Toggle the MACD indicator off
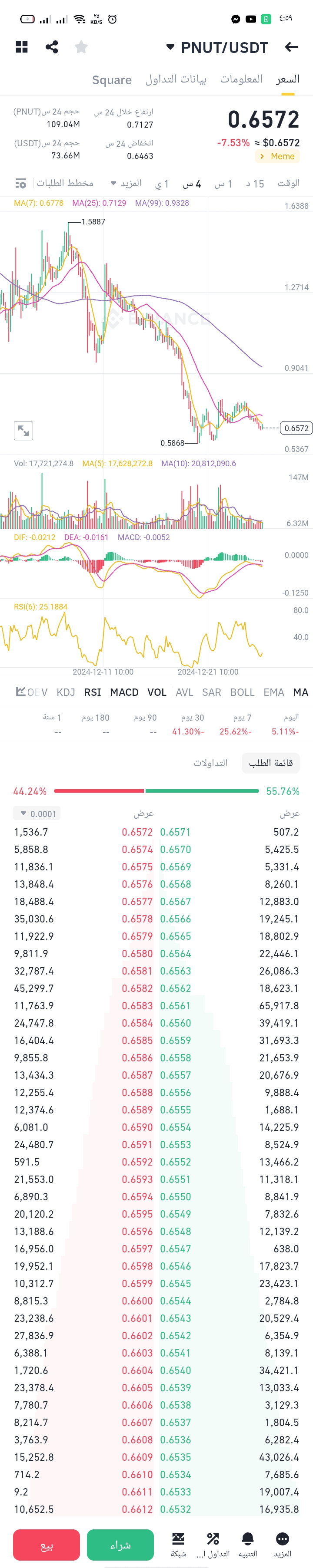The height and width of the screenshot is (1568, 313). pyautogui.click(x=124, y=692)
